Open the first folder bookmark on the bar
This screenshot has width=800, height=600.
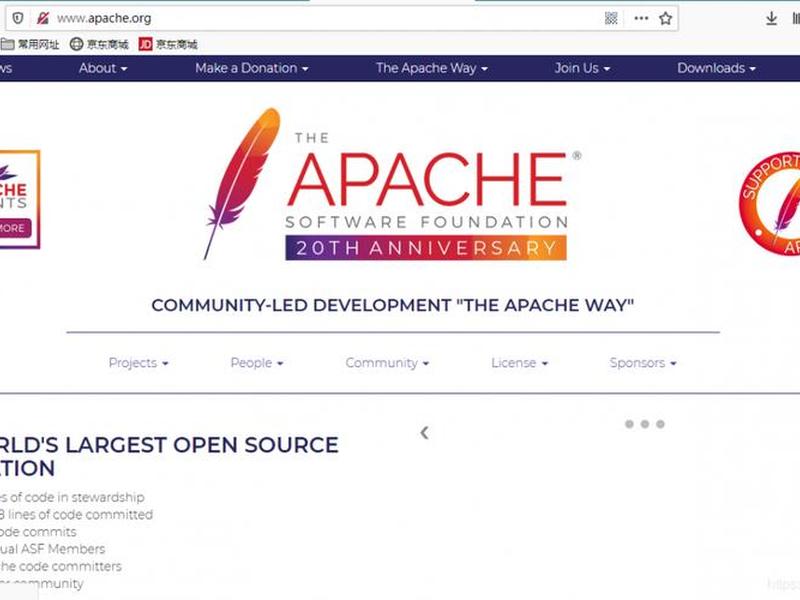coord(30,44)
